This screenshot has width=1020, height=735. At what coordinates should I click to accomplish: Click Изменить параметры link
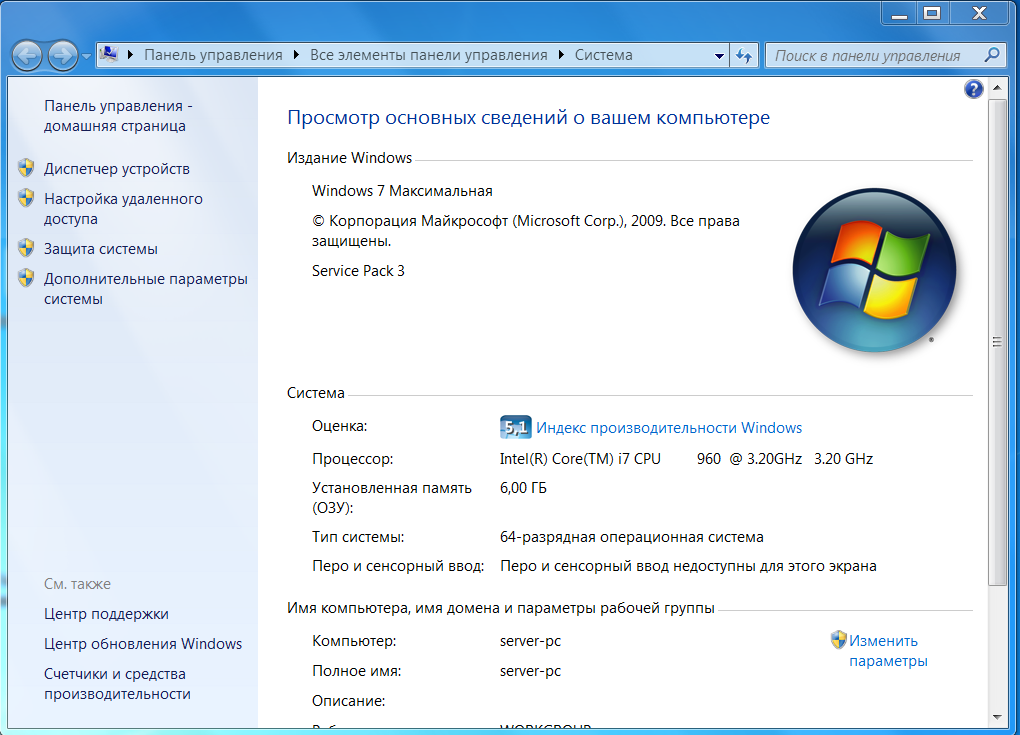click(x=888, y=651)
